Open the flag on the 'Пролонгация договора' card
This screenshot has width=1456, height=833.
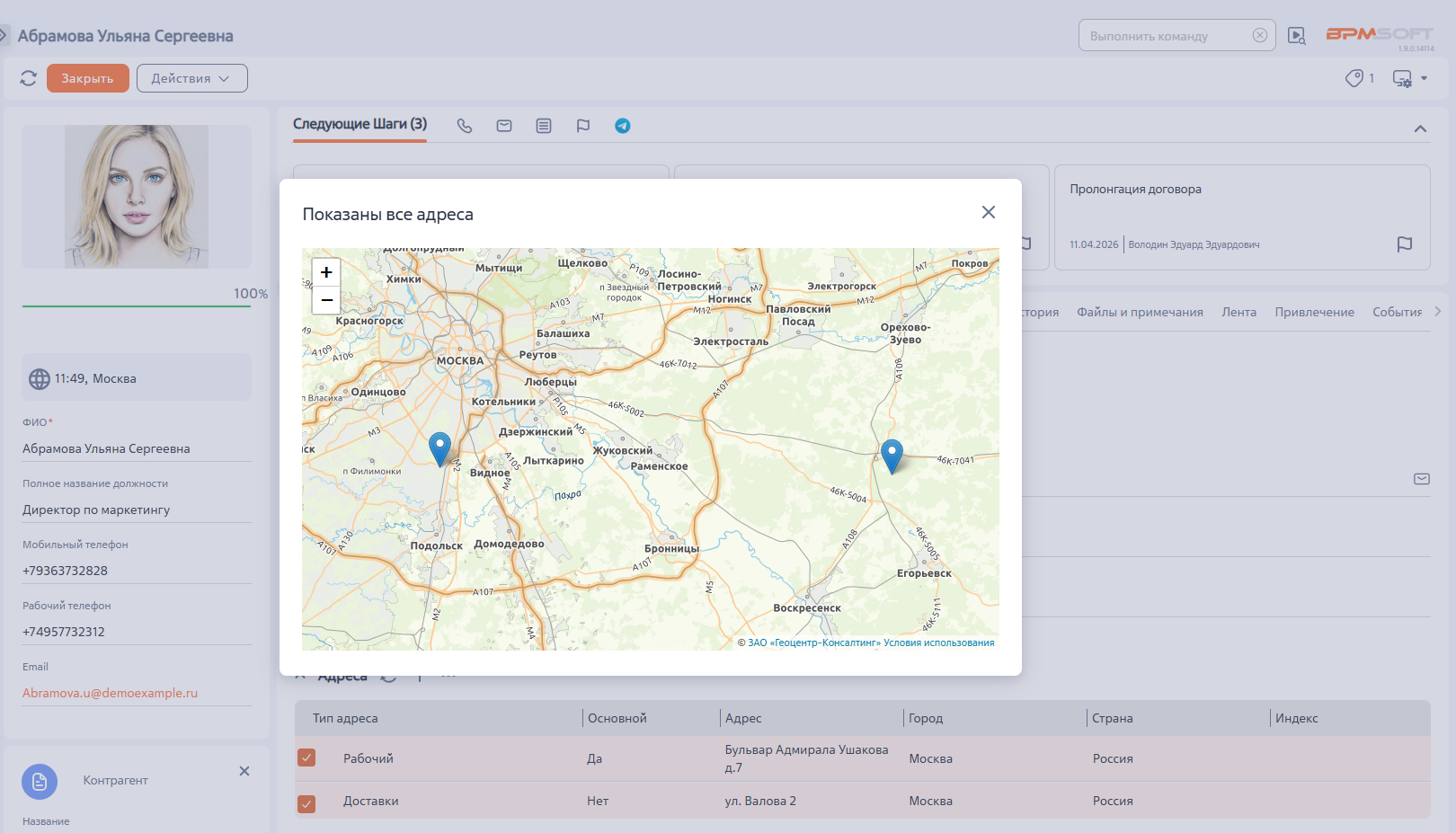pos(1405,244)
